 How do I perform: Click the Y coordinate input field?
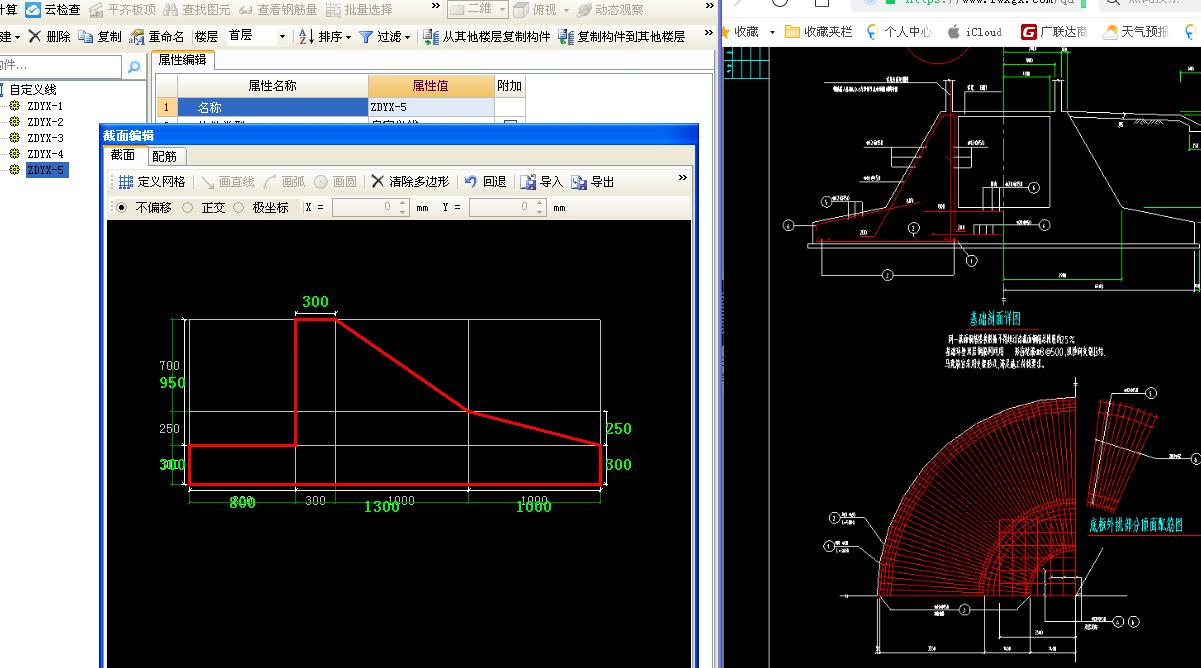pos(506,207)
